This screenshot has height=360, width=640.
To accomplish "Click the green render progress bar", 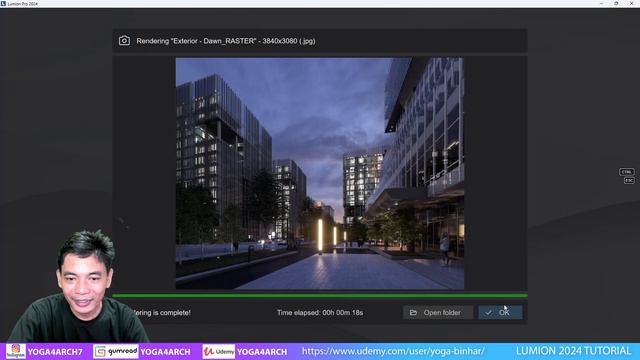I will (x=320, y=295).
